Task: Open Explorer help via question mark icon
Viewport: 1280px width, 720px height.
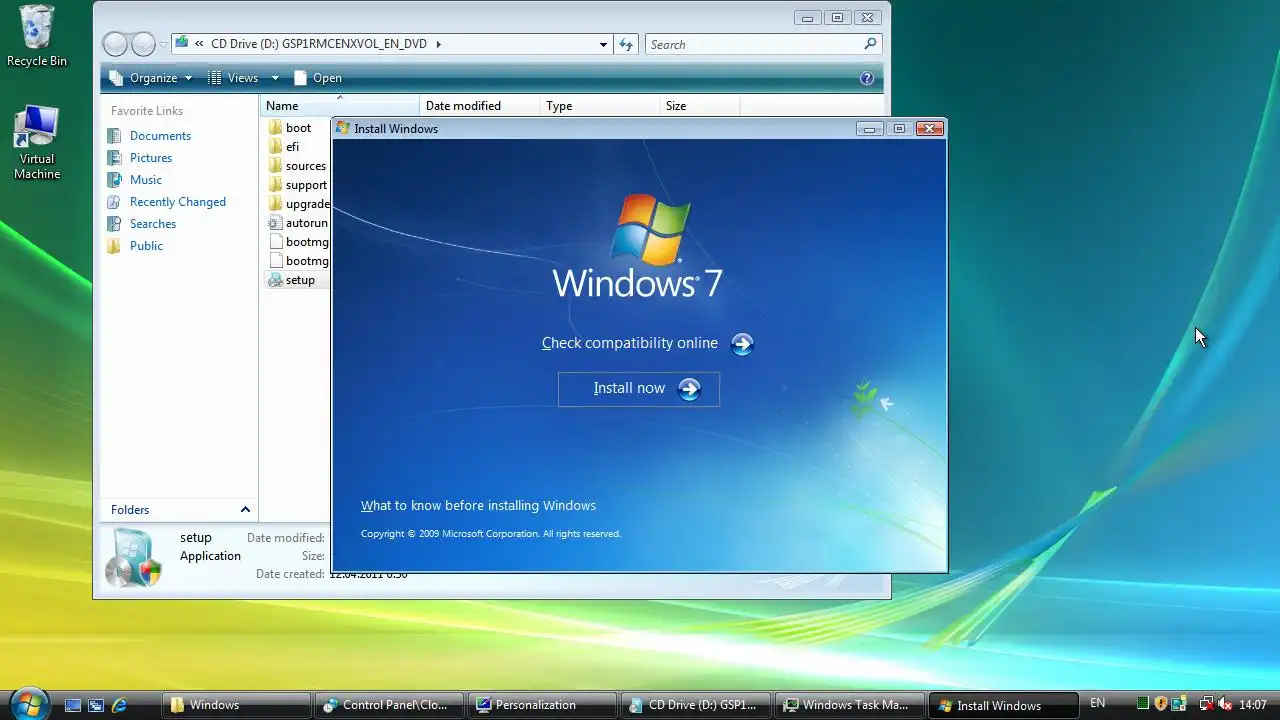Action: point(867,78)
